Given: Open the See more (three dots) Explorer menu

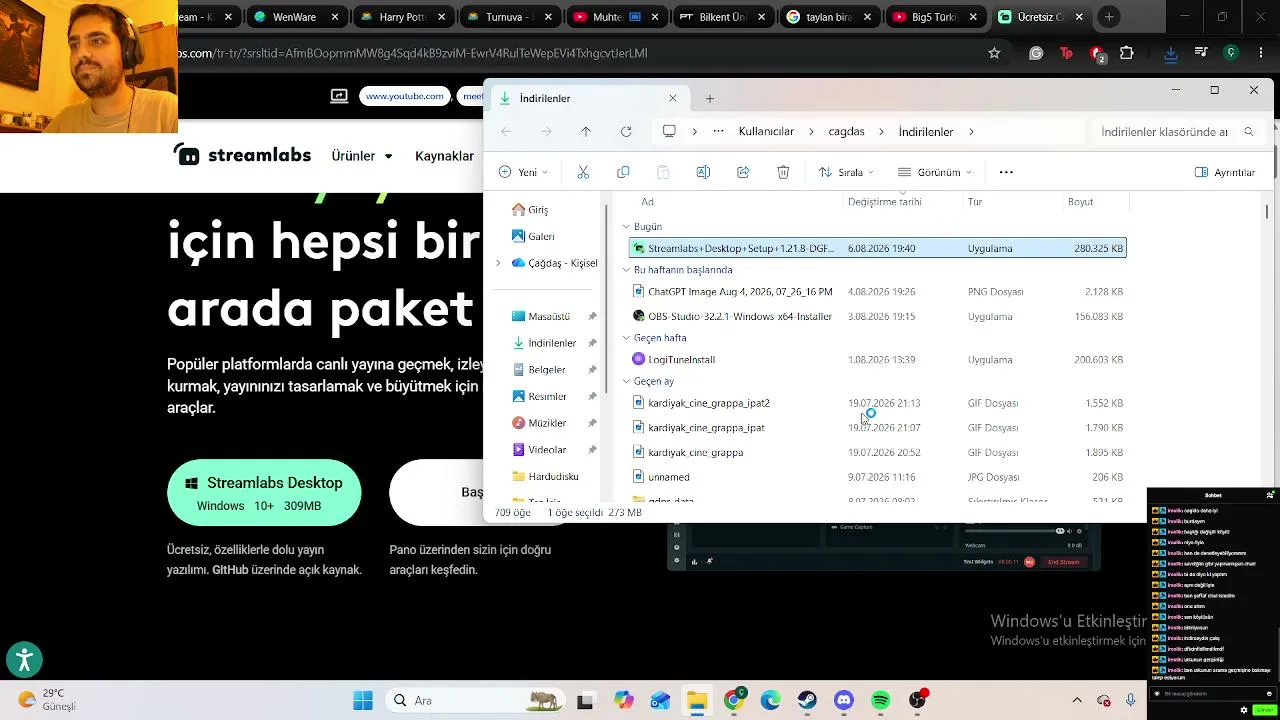Looking at the screenshot, I should [x=1006, y=172].
